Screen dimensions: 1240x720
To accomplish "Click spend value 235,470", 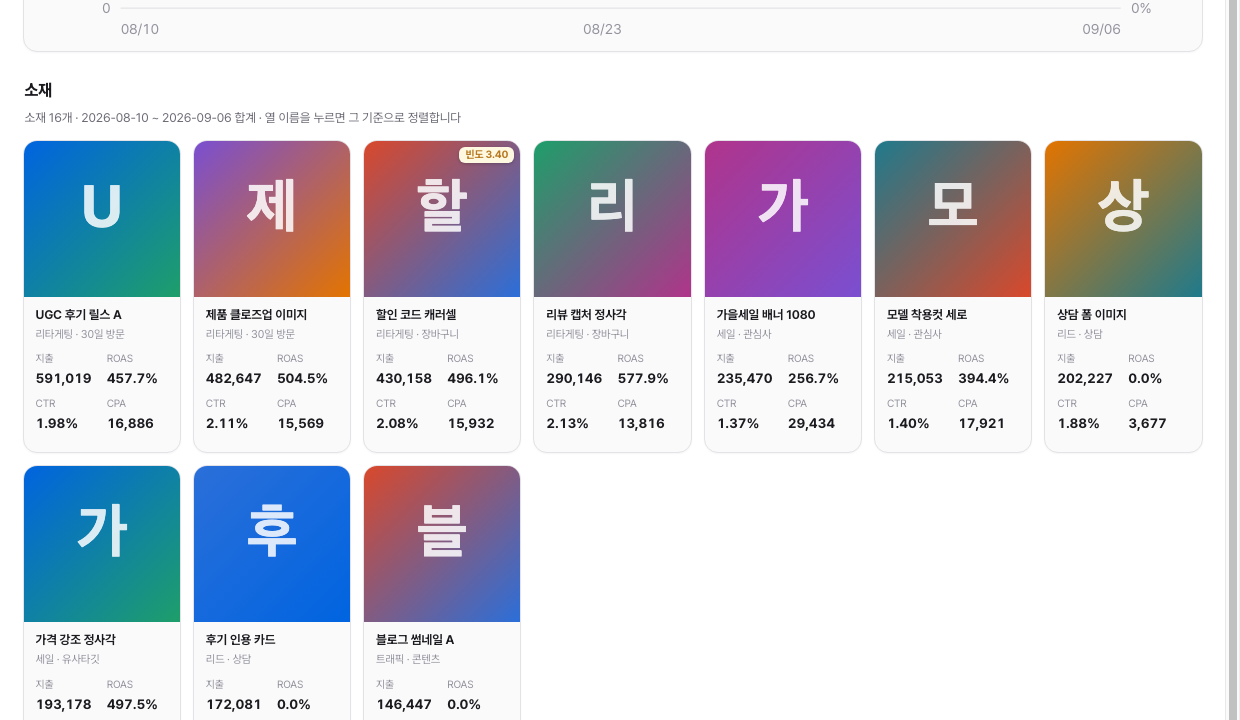I will [x=745, y=379].
